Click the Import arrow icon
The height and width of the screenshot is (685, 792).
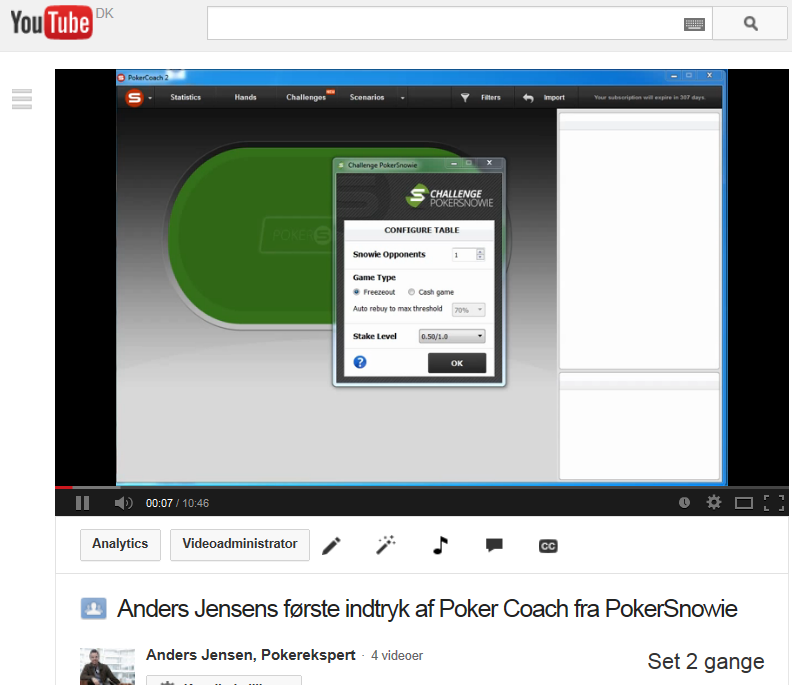pos(528,97)
